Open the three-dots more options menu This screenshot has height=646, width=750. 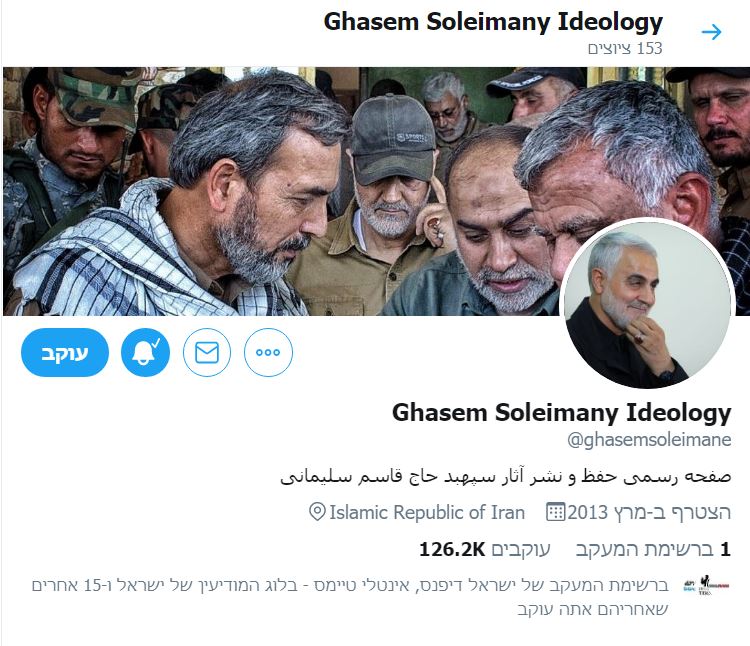pos(268,352)
